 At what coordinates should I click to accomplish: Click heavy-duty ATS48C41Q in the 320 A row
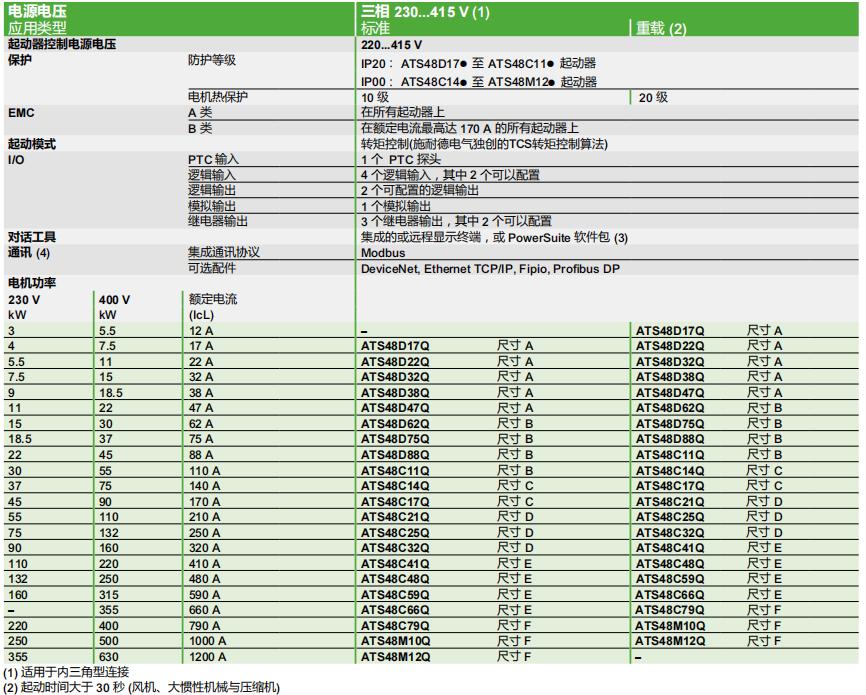[x=670, y=548]
